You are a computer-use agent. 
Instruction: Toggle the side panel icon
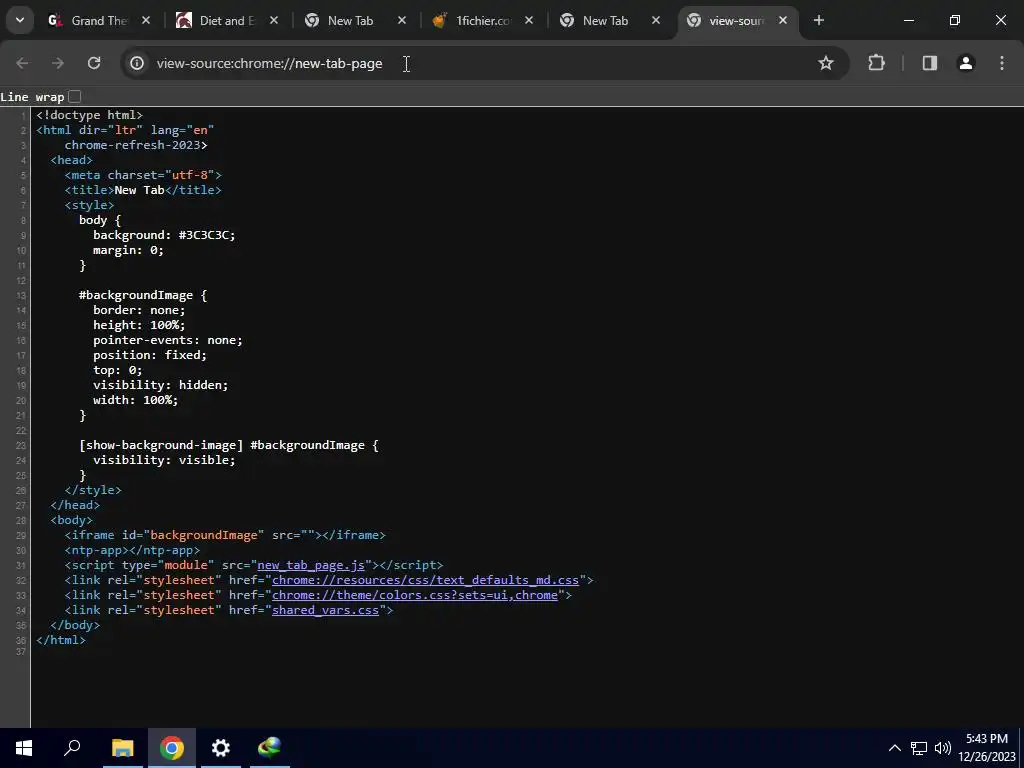pyautogui.click(x=930, y=63)
